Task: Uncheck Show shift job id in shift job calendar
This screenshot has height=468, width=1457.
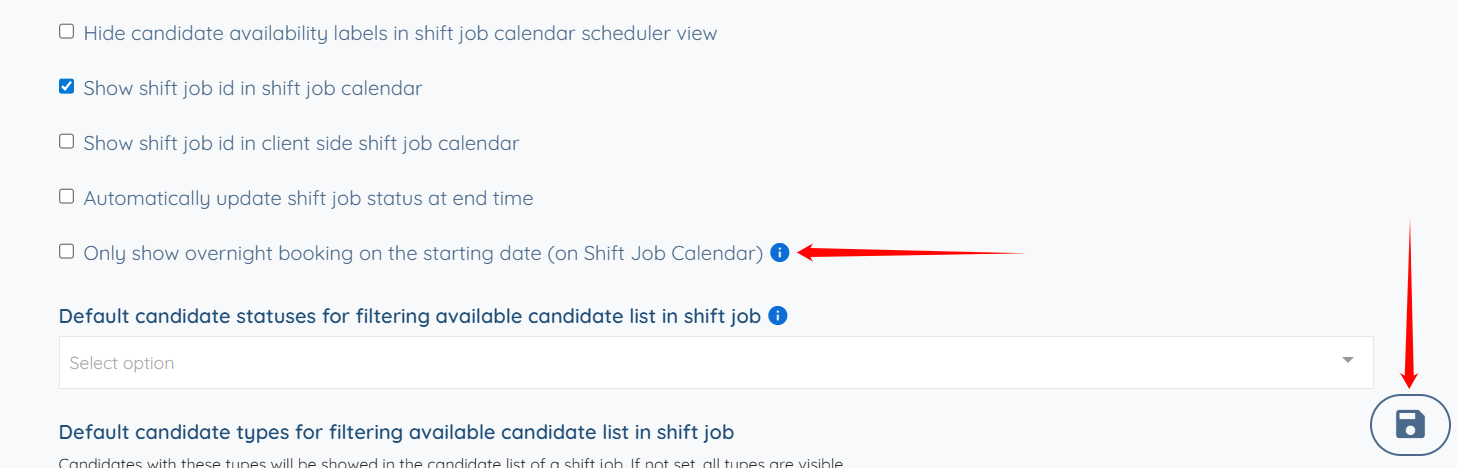Action: coord(67,87)
